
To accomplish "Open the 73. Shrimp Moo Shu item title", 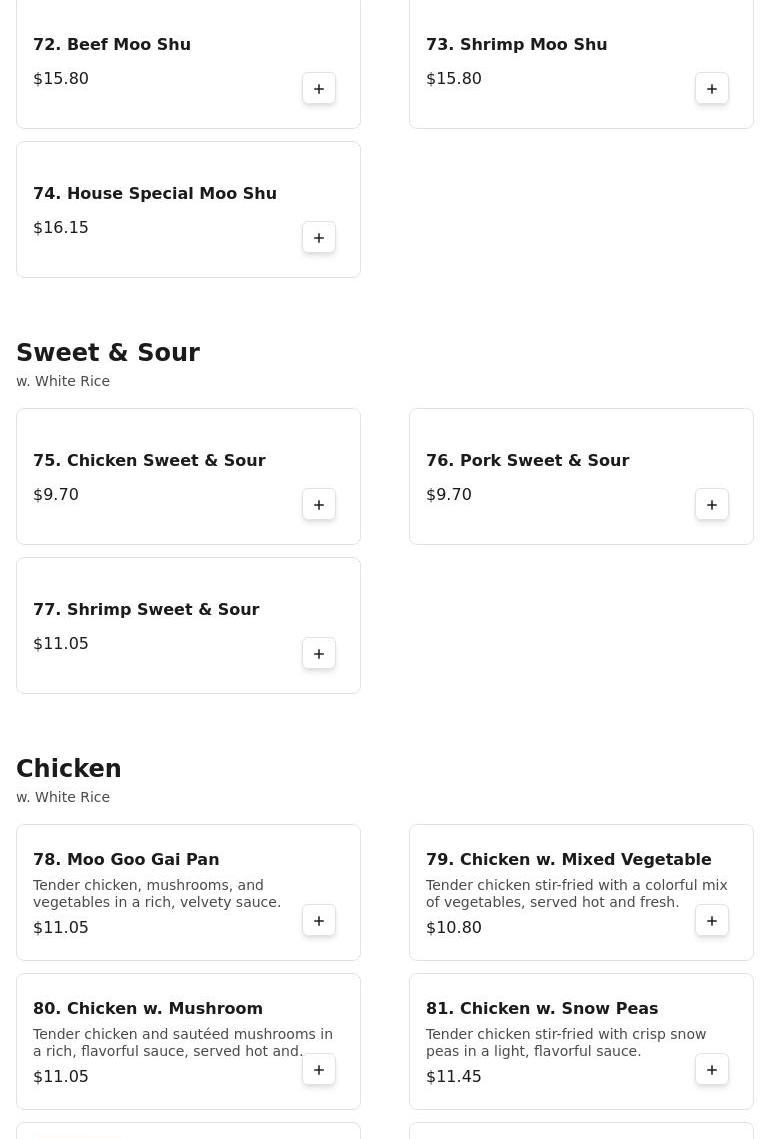I will (516, 44).
